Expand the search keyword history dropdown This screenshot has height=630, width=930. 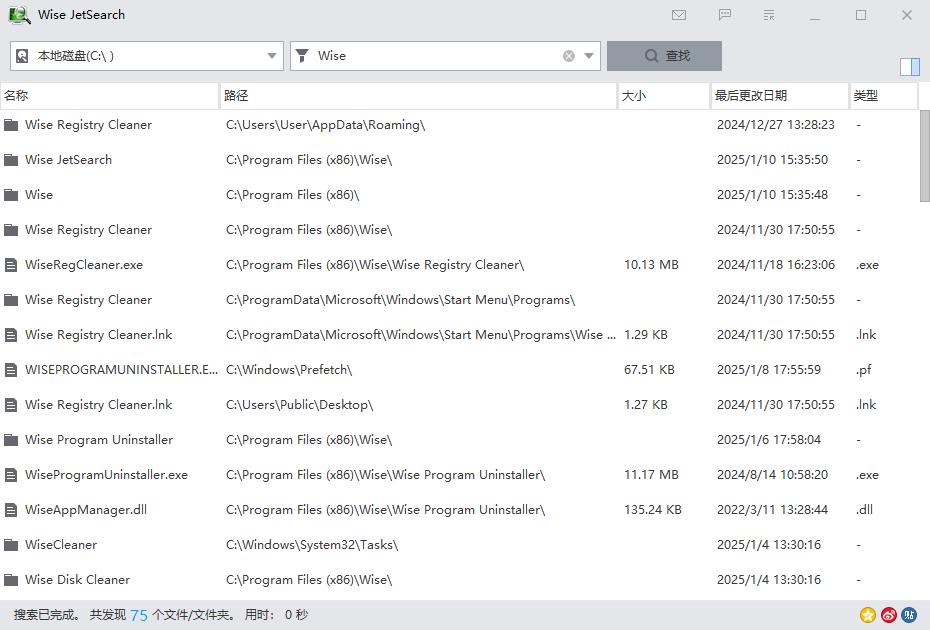[589, 56]
